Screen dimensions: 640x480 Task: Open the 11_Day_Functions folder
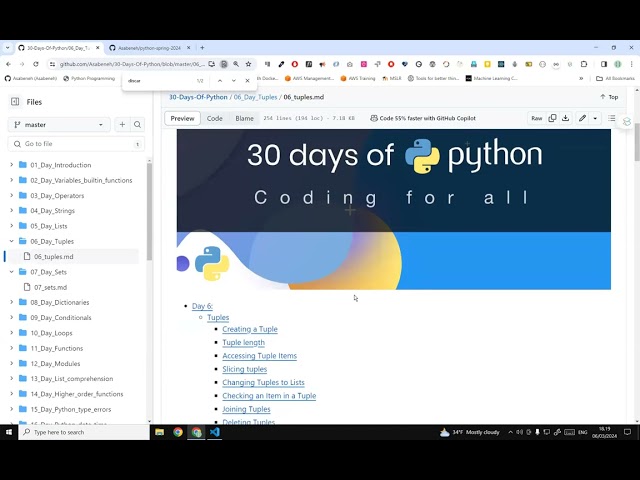coord(57,348)
